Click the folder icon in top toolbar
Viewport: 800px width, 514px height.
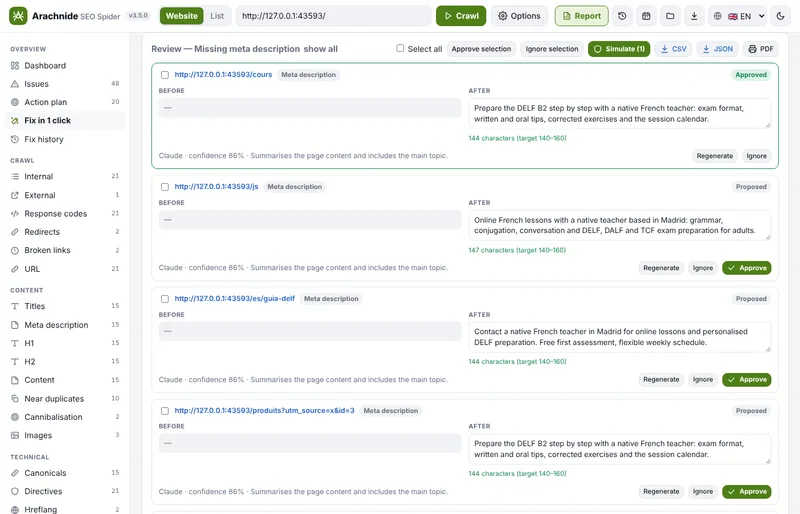click(x=670, y=16)
